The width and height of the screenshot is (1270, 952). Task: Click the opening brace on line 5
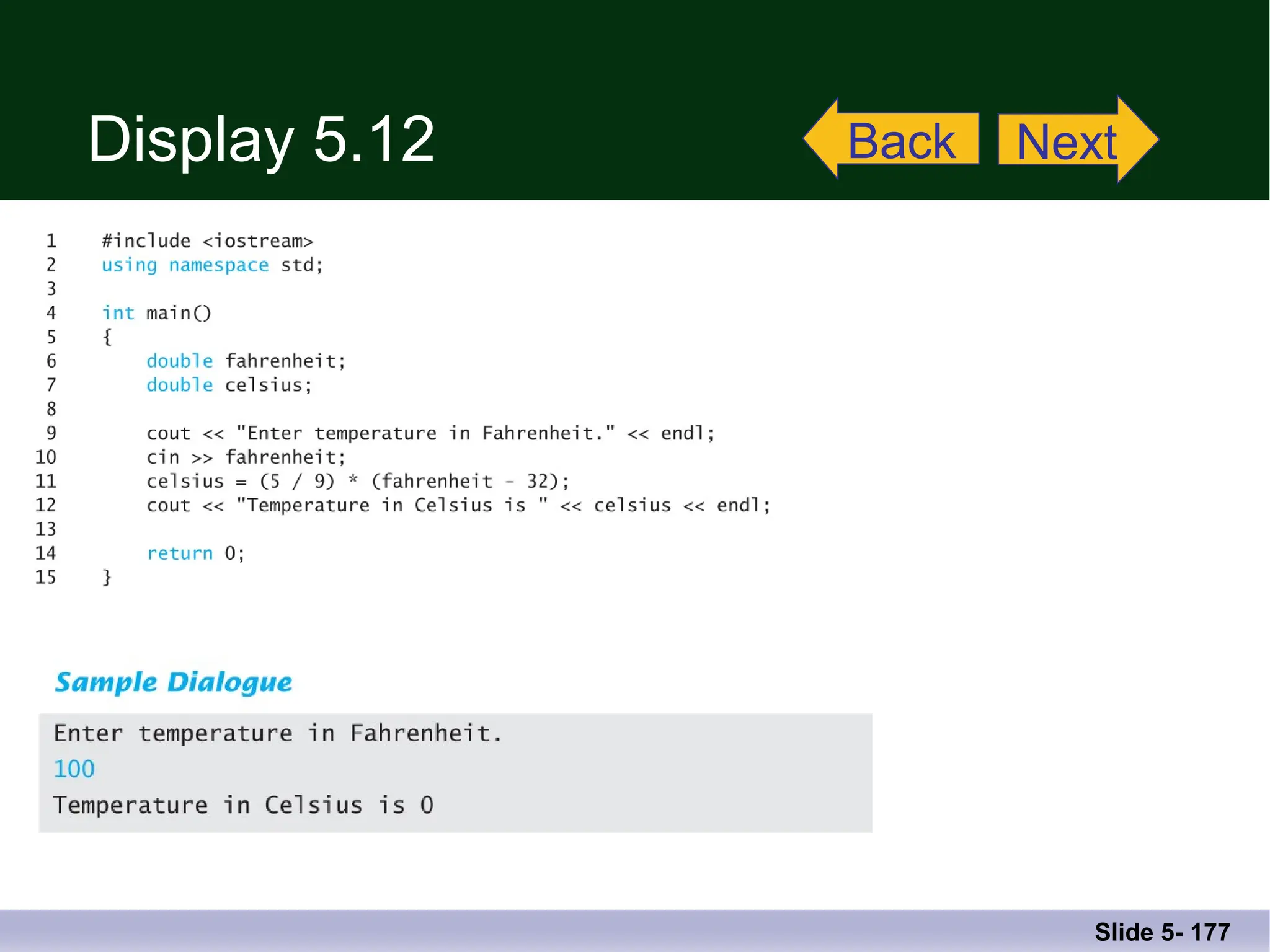[x=107, y=337]
